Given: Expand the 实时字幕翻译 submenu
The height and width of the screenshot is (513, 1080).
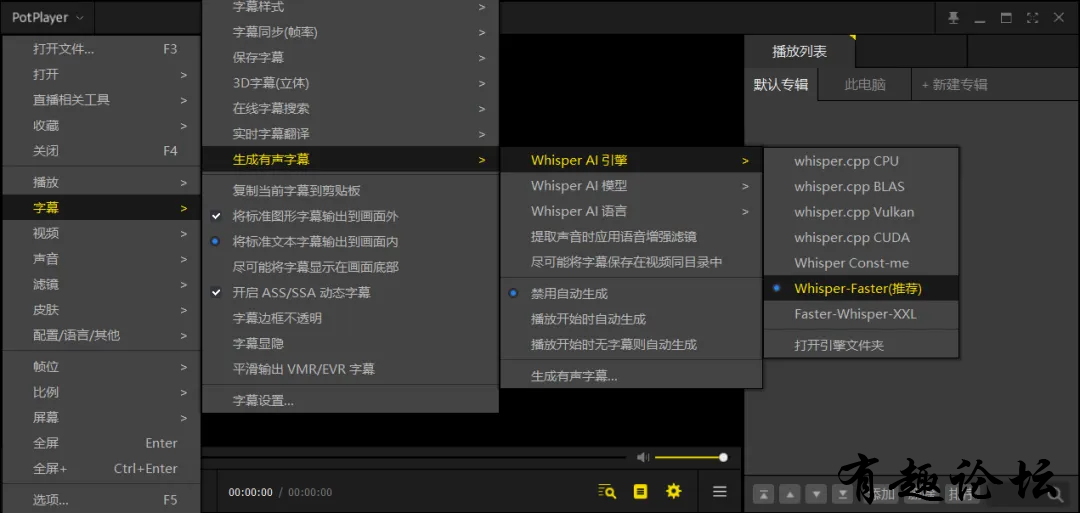Looking at the screenshot, I should (x=351, y=134).
